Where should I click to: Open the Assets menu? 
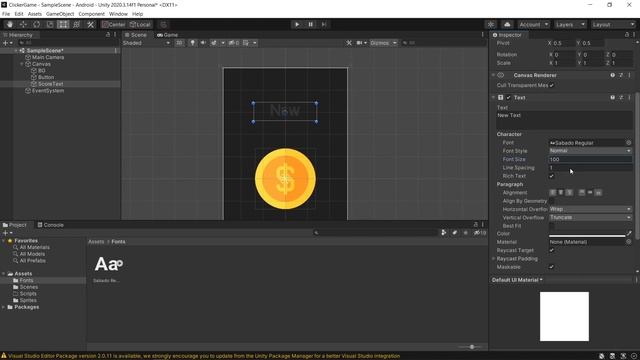[x=35, y=14]
